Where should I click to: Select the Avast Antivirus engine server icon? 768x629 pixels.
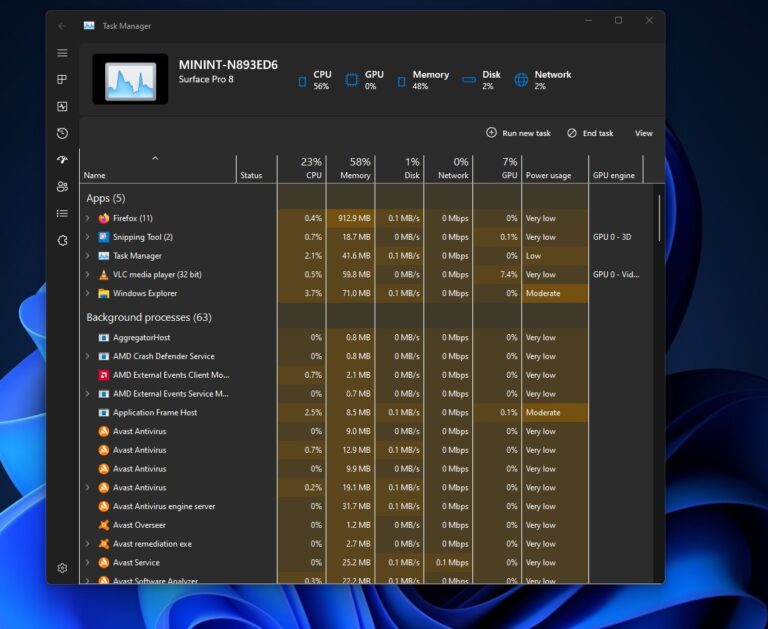103,506
